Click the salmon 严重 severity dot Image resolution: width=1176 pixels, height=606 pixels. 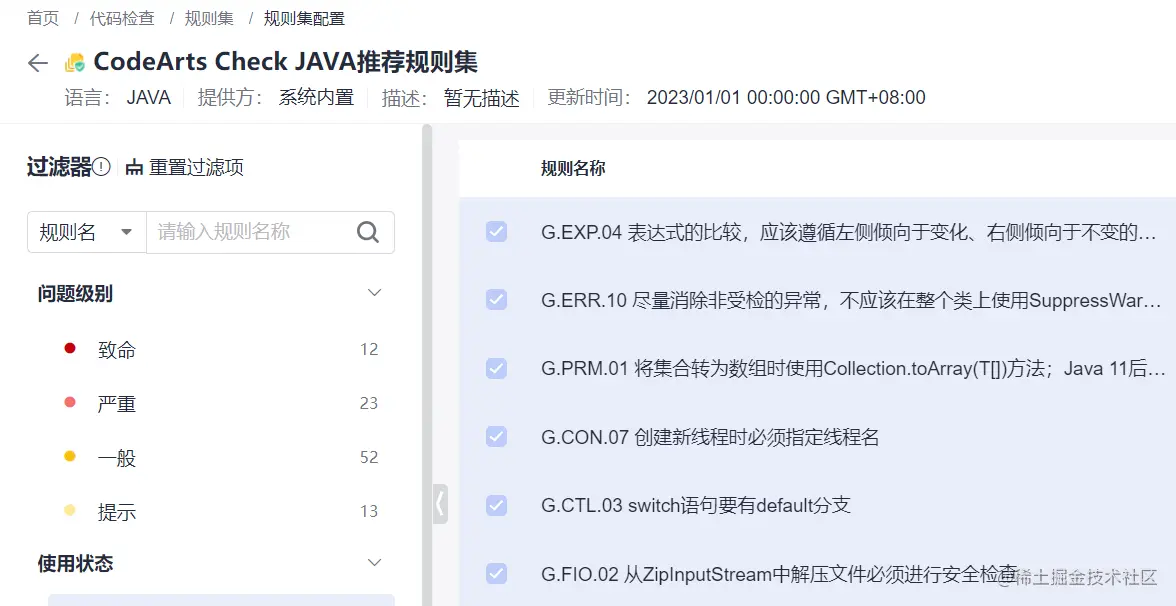point(70,402)
